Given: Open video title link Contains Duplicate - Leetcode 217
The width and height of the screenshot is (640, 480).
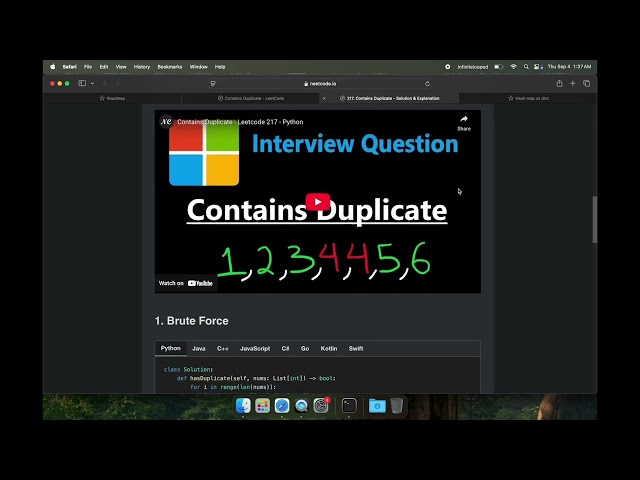Looking at the screenshot, I should pyautogui.click(x=240, y=122).
